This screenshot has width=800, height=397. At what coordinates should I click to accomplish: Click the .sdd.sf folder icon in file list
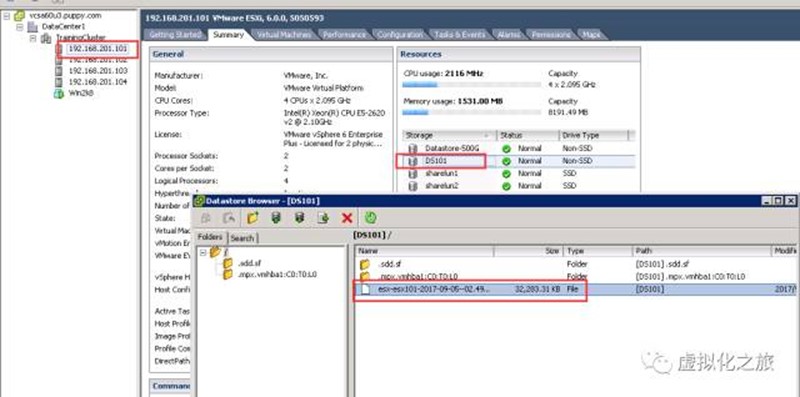365,264
